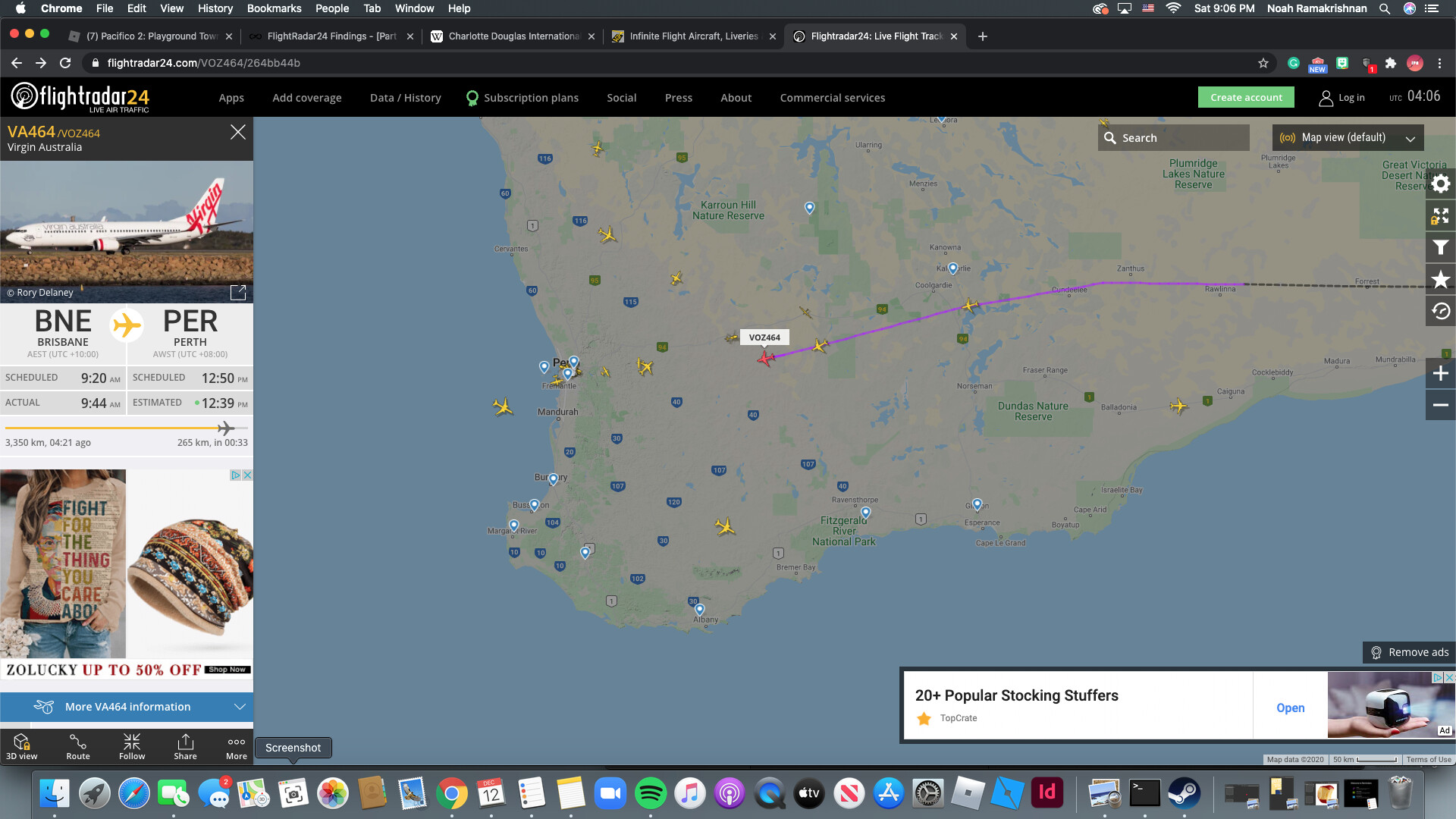Open the Data / History menu

tap(405, 98)
